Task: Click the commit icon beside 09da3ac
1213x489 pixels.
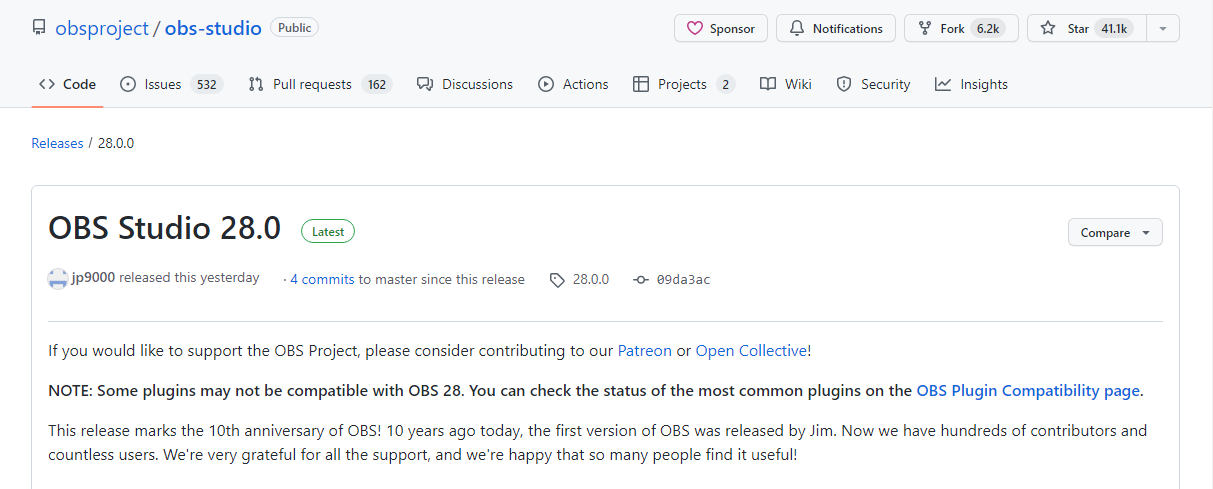Action: coord(641,280)
